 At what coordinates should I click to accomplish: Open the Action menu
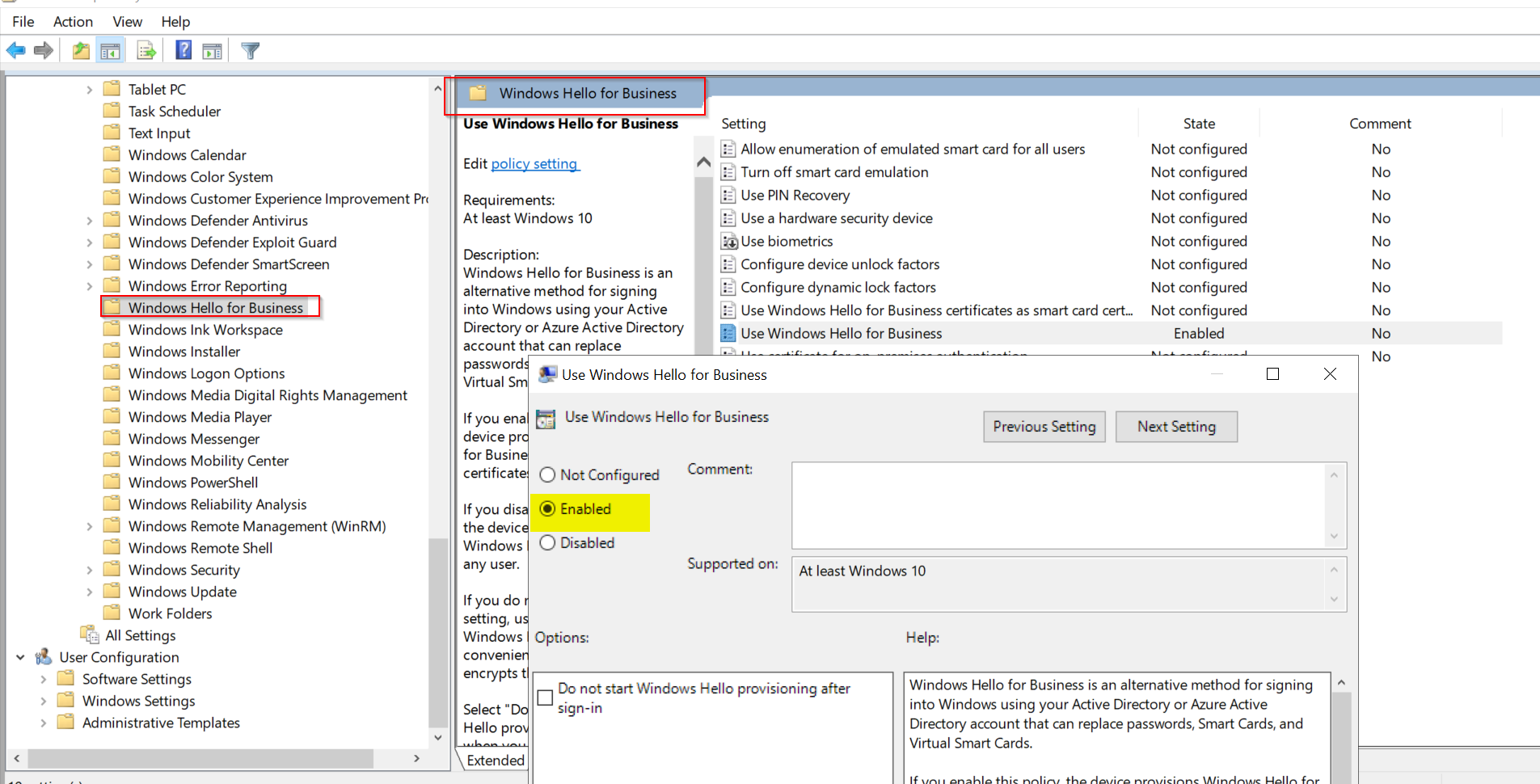tap(73, 22)
